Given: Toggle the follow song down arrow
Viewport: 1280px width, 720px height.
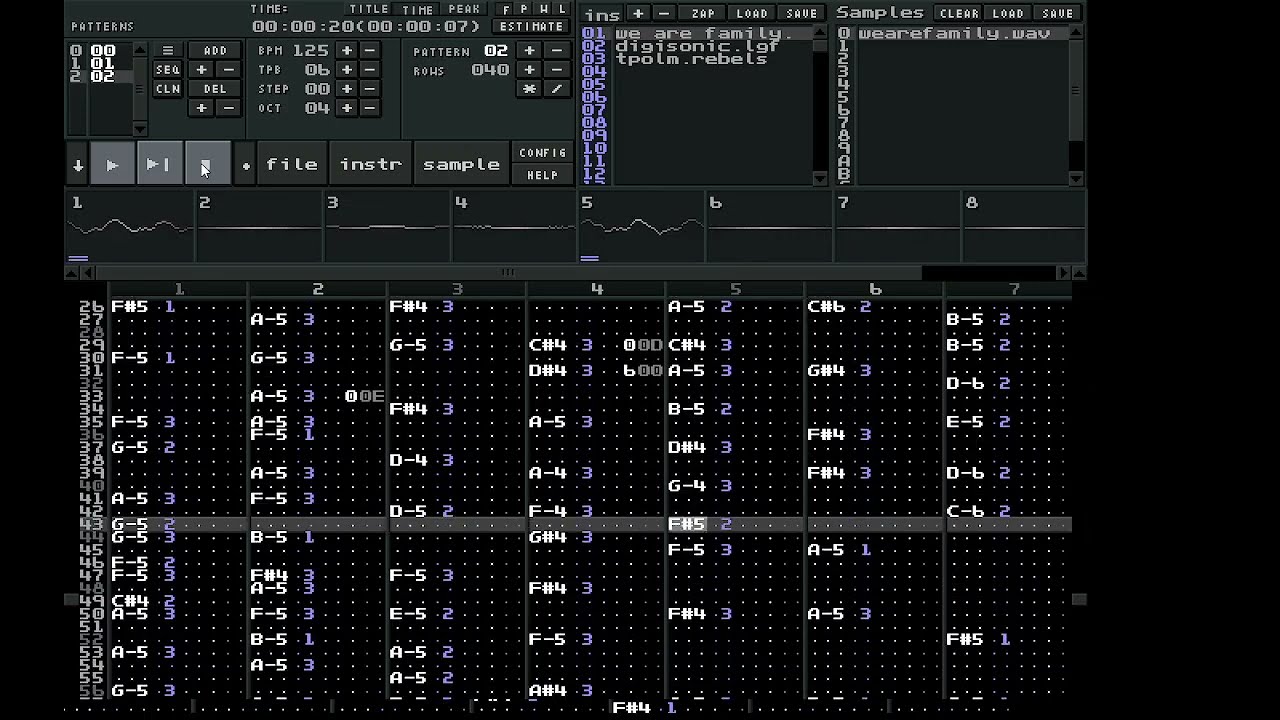Looking at the screenshot, I should click(77, 165).
